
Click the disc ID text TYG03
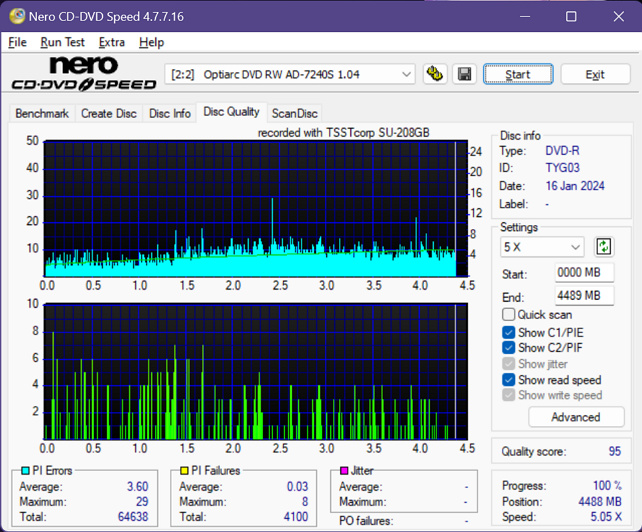563,168
